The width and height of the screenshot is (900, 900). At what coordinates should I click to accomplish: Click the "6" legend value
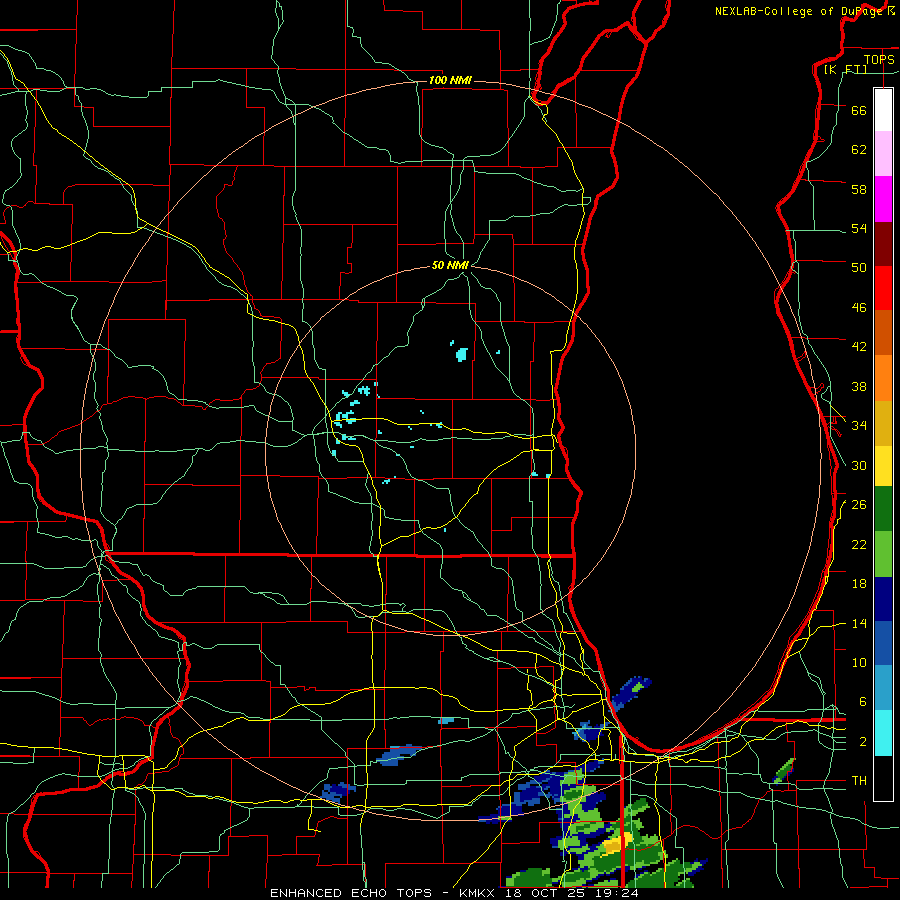point(863,701)
